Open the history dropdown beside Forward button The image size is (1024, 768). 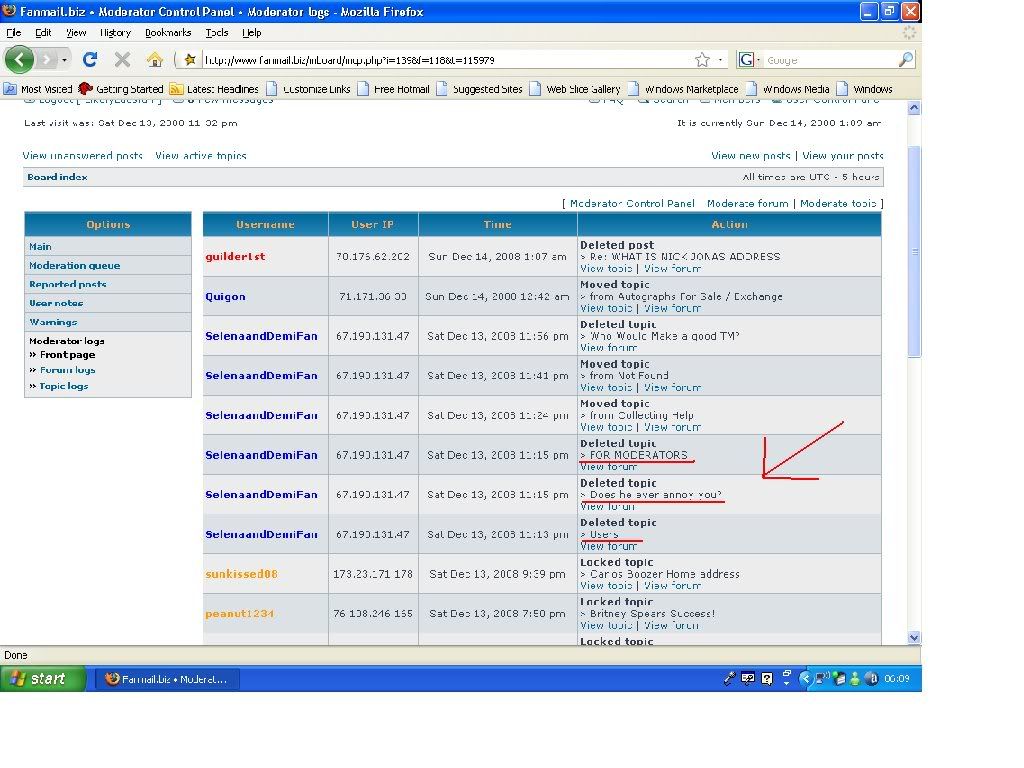point(64,60)
